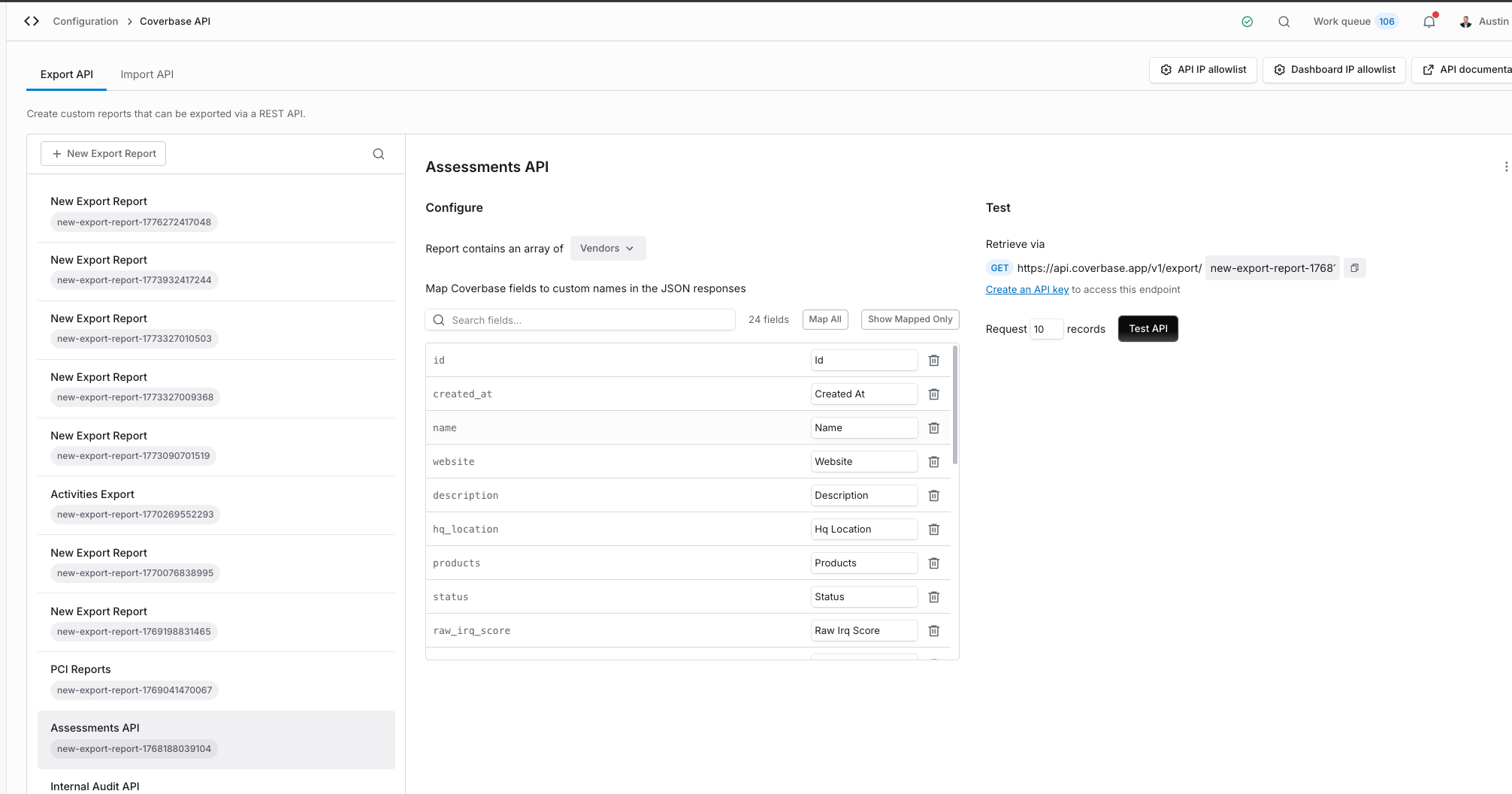The width and height of the screenshot is (1512, 794).
Task: Switch to the Import API tab
Action: pyautogui.click(x=147, y=74)
